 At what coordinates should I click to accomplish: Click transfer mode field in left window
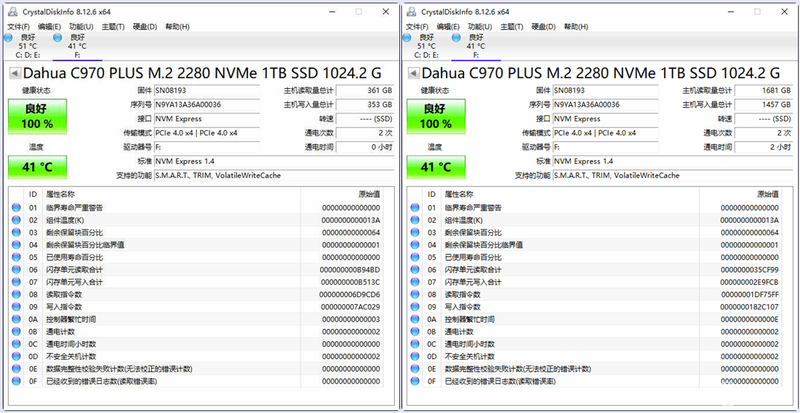point(207,133)
